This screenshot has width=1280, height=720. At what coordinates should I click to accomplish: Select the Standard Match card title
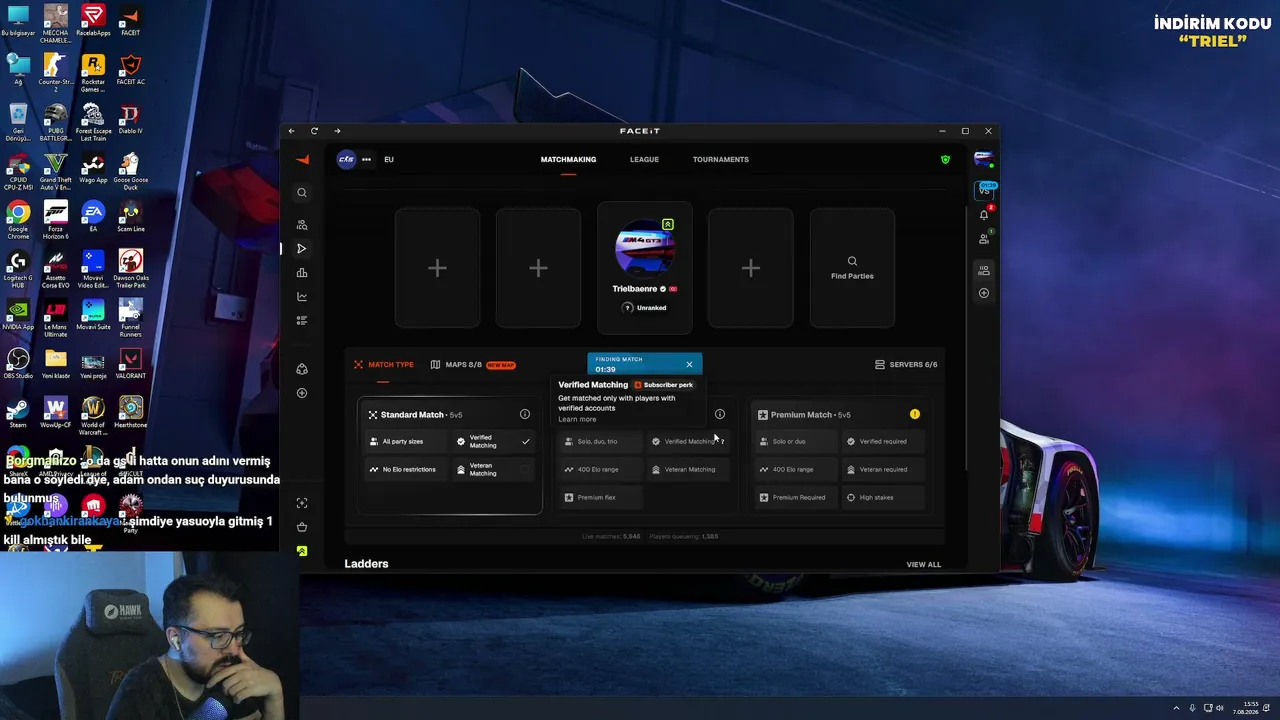[x=412, y=415]
